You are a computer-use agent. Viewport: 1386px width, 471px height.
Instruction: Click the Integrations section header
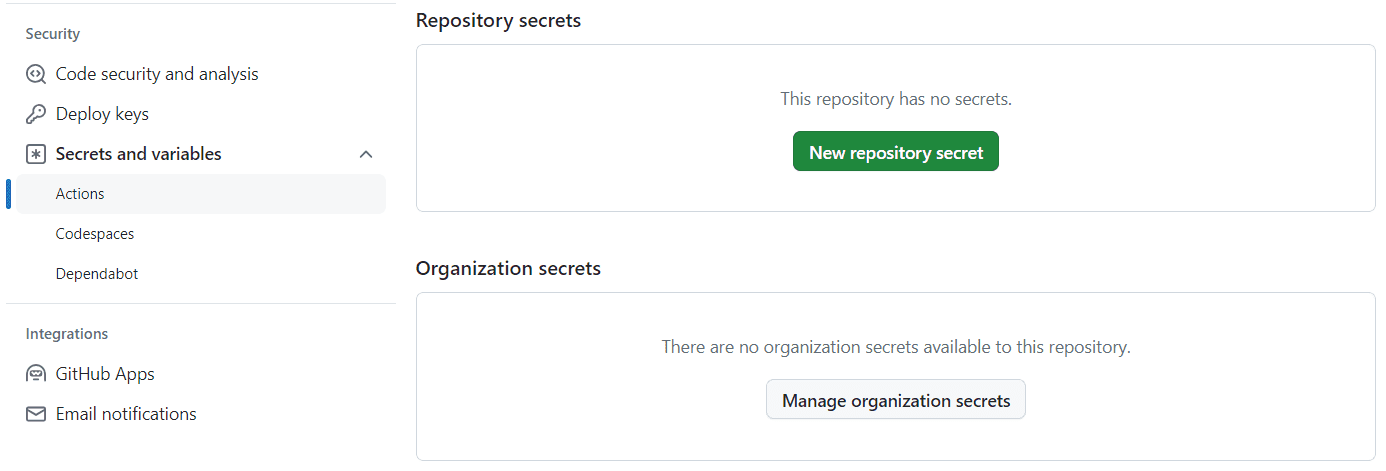(x=67, y=334)
